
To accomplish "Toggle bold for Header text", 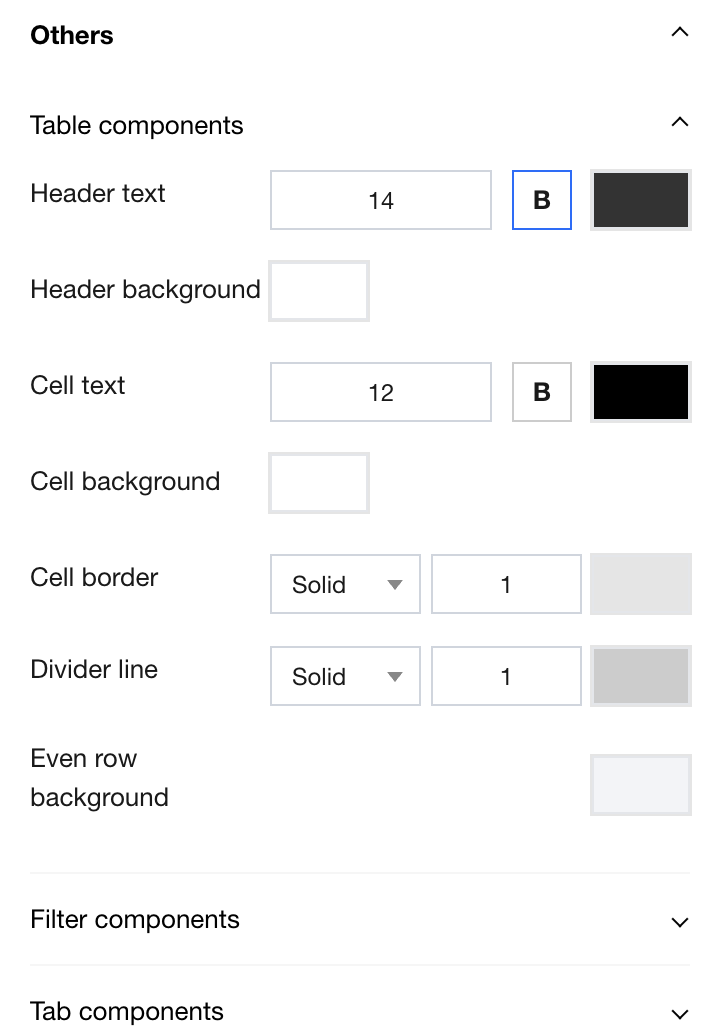I will pyautogui.click(x=542, y=200).
